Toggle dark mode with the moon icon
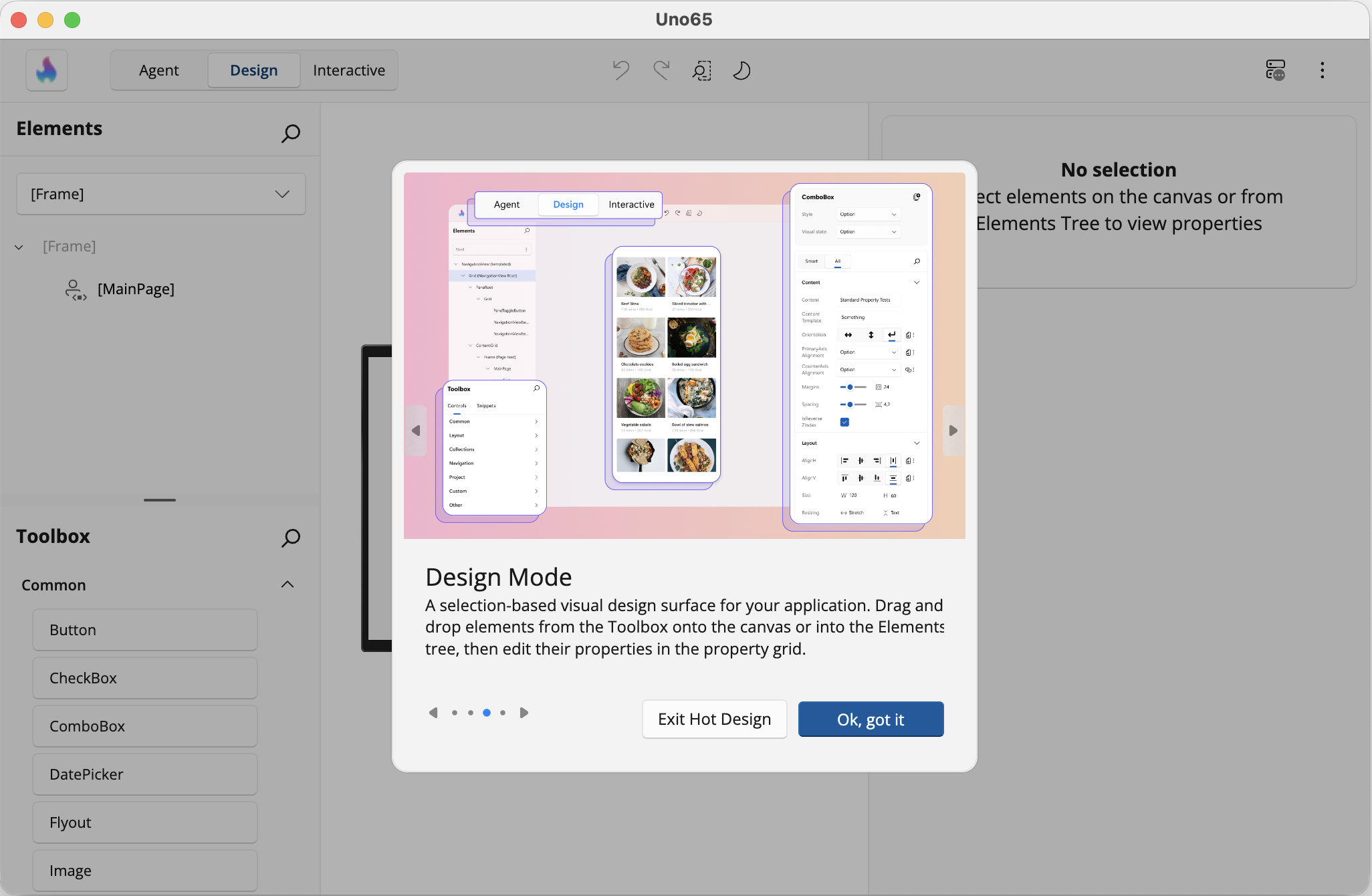 (741, 70)
